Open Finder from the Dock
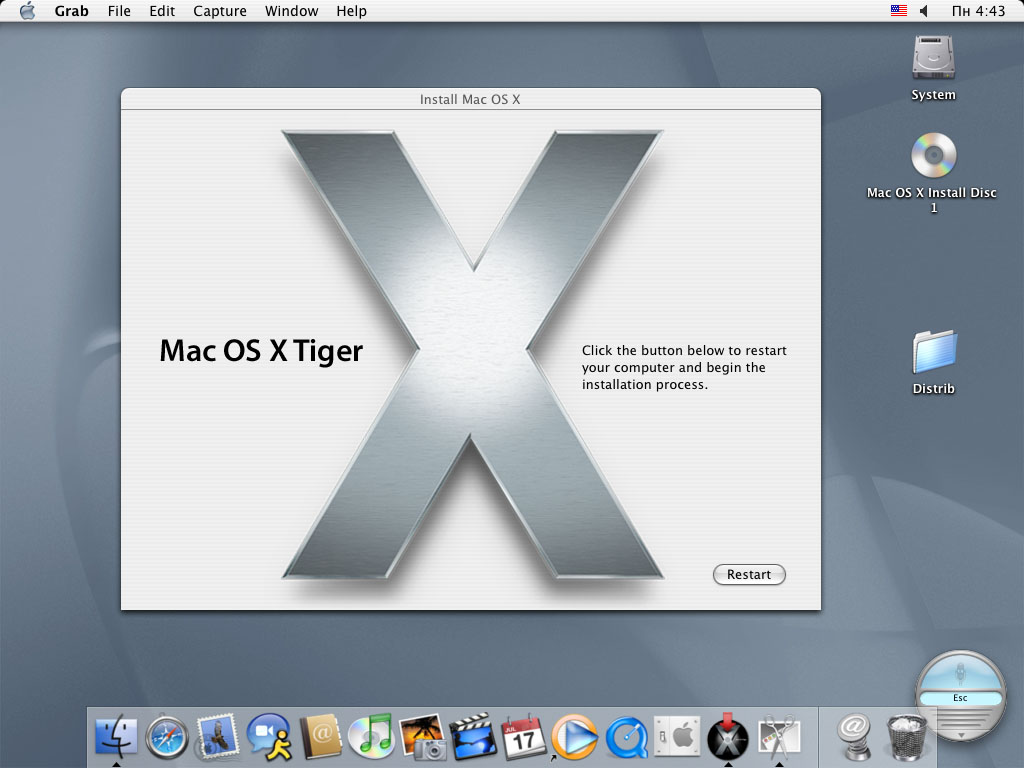This screenshot has height=768, width=1024. point(116,737)
